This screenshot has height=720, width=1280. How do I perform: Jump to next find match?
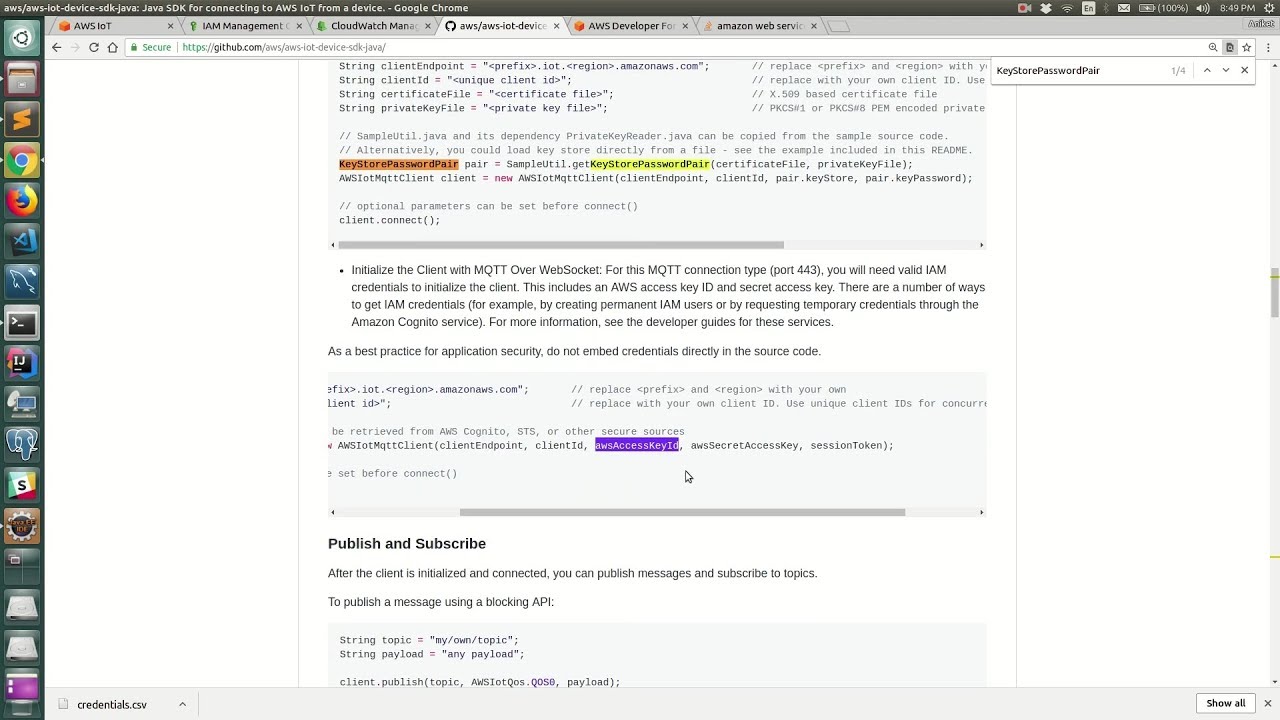1226,70
